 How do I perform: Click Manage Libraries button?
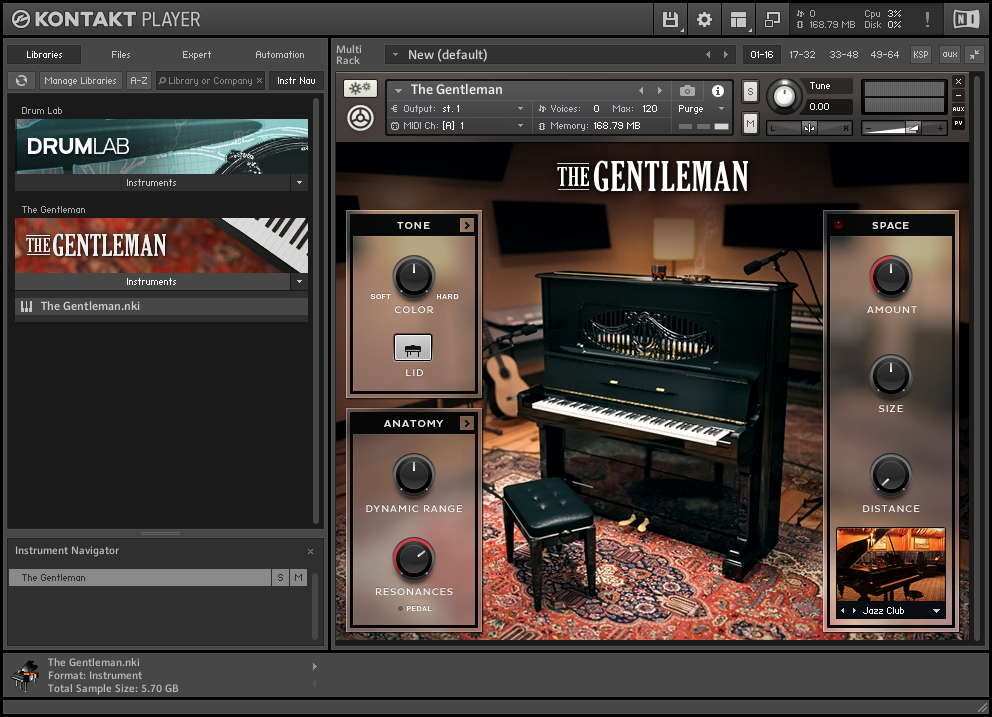[x=80, y=80]
